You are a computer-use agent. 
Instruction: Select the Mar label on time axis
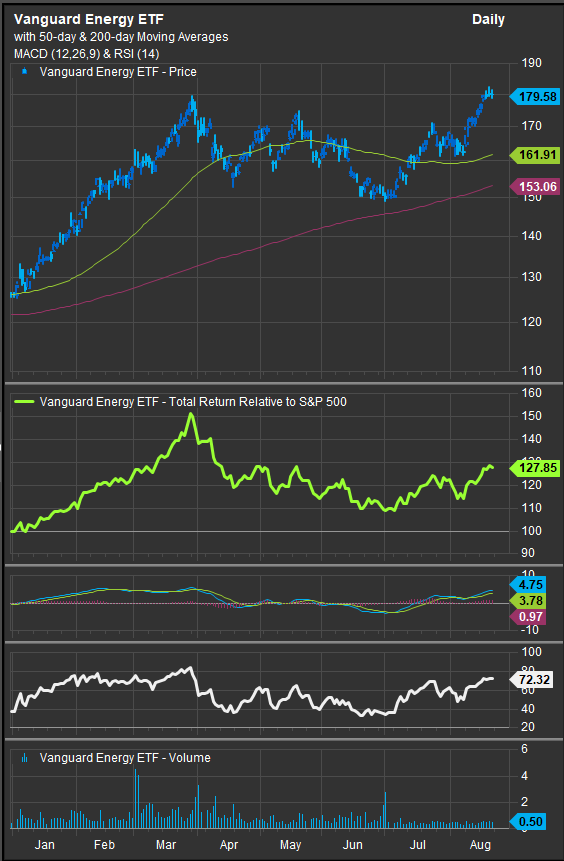point(166,845)
